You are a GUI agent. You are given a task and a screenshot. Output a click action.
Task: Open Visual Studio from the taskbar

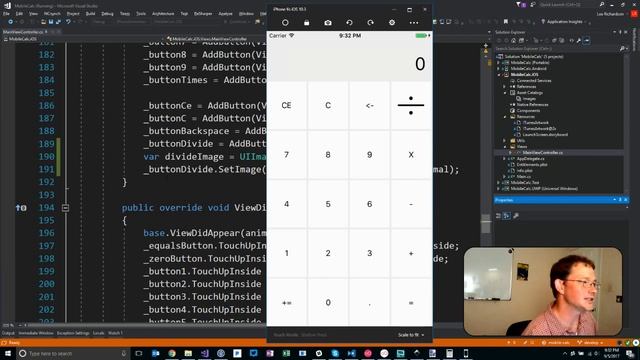tap(204, 353)
